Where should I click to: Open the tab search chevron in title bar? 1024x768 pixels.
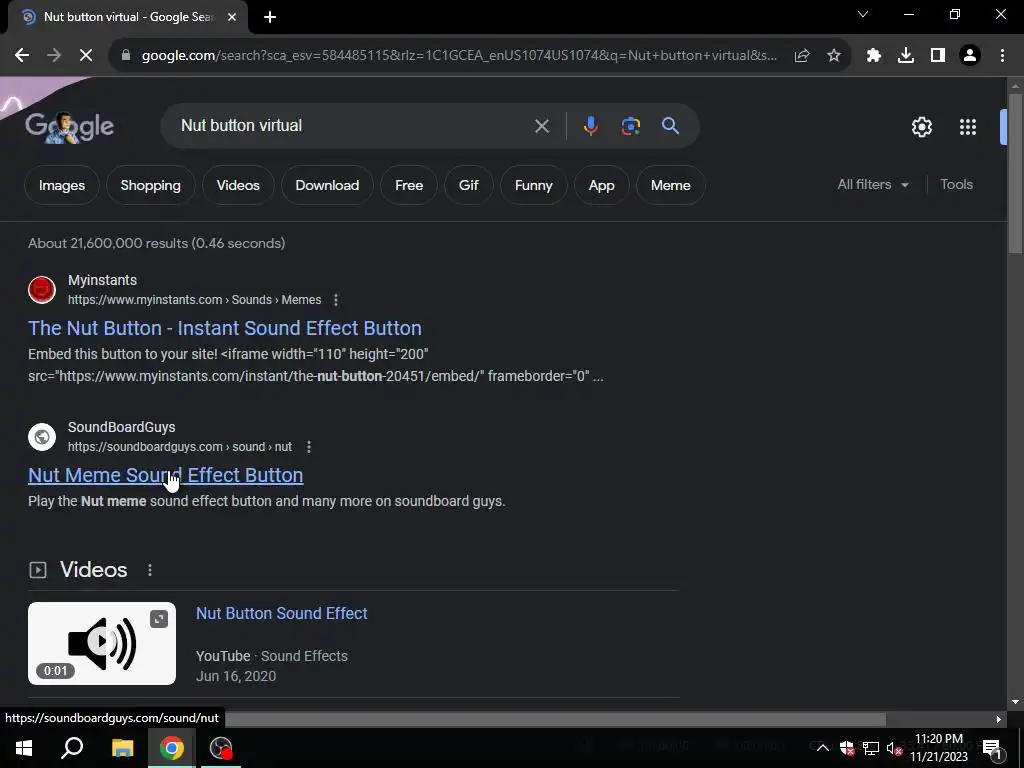point(863,14)
